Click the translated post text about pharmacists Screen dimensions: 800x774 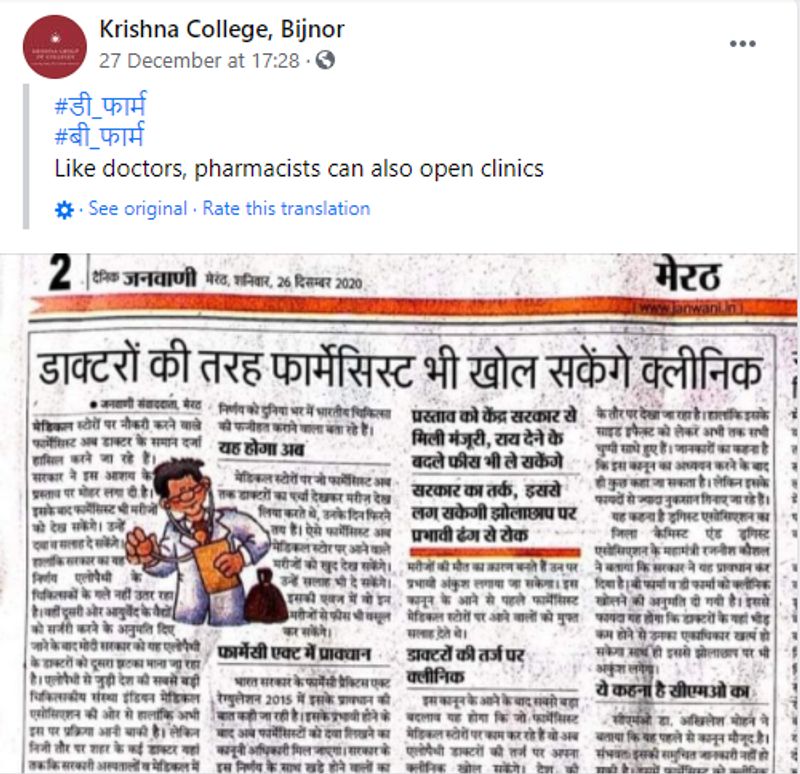point(299,169)
